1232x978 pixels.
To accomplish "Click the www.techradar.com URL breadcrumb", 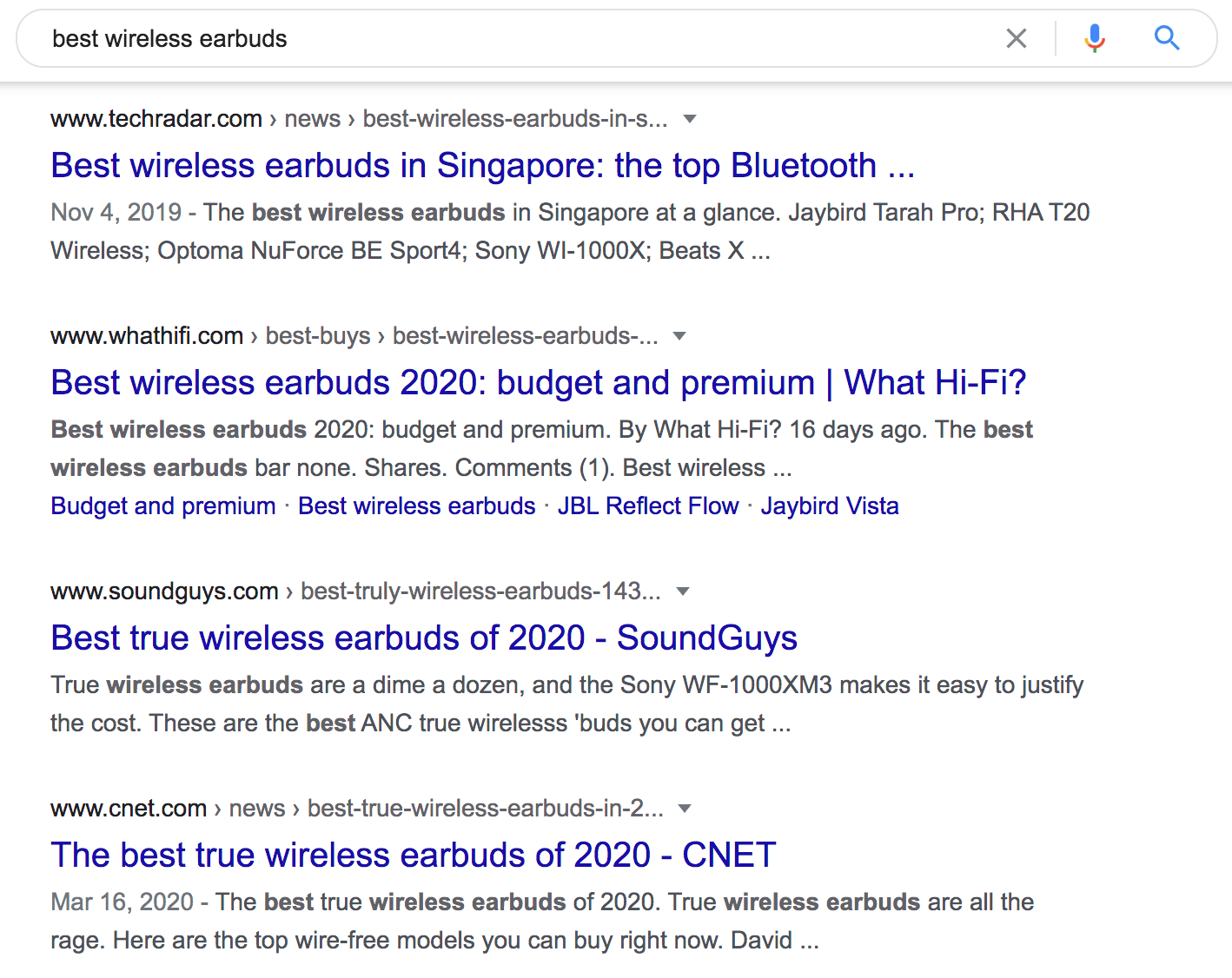I will point(156,119).
